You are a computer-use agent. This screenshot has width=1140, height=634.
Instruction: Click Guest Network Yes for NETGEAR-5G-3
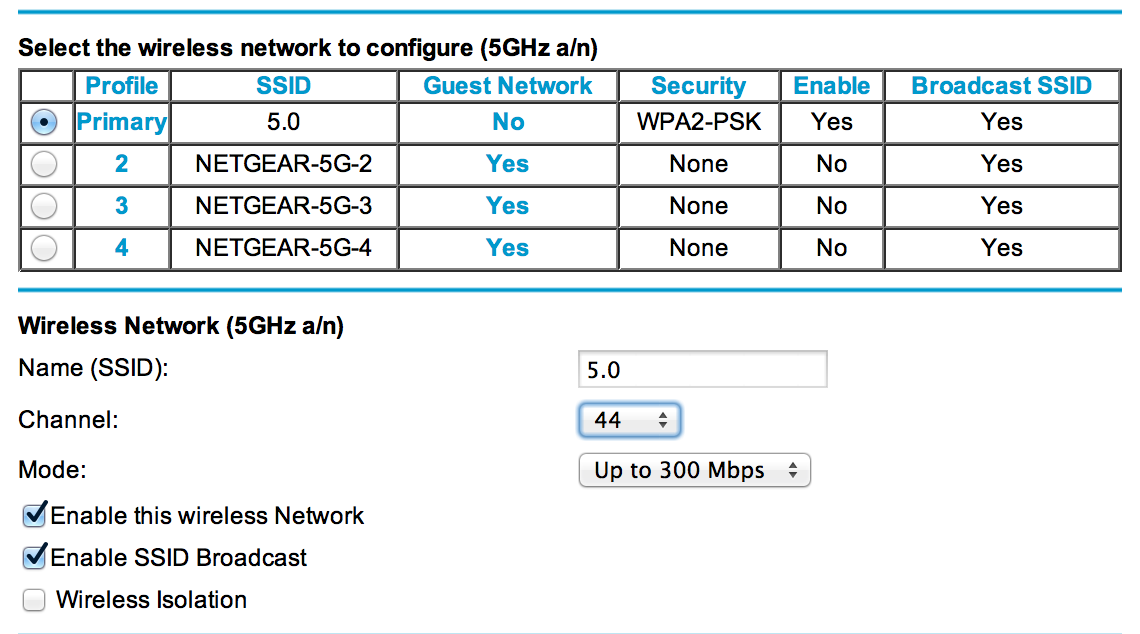(x=507, y=206)
